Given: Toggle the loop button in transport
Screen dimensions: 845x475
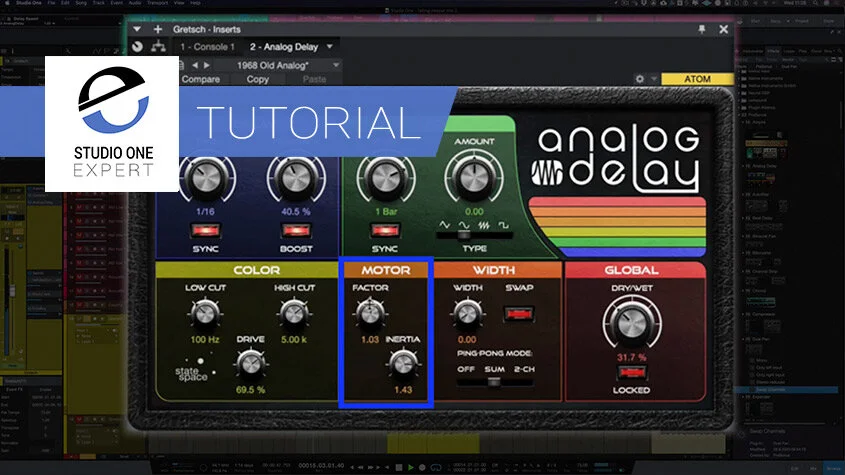Looking at the screenshot, I should pyautogui.click(x=435, y=467).
